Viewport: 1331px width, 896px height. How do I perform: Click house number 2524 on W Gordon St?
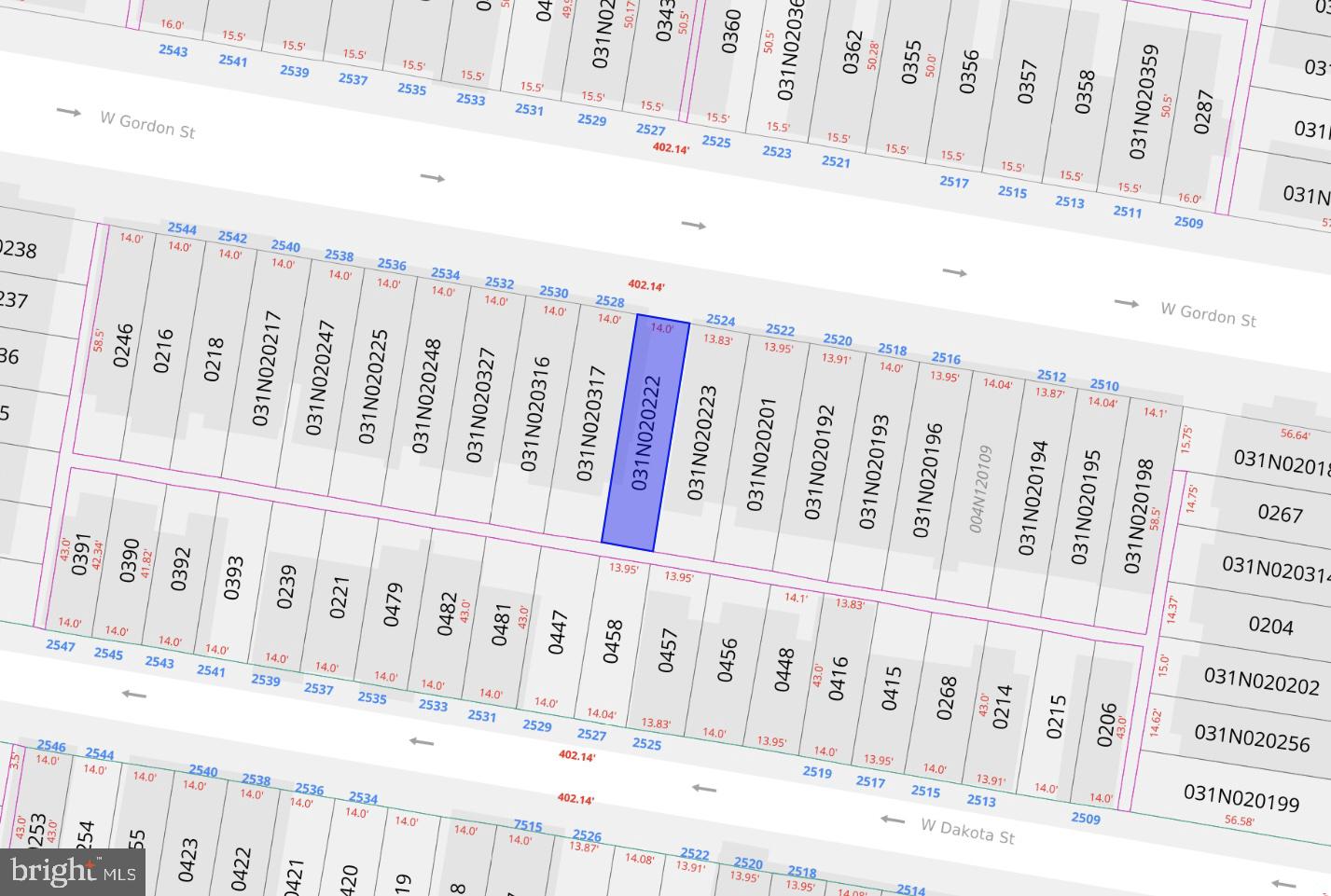click(x=720, y=321)
